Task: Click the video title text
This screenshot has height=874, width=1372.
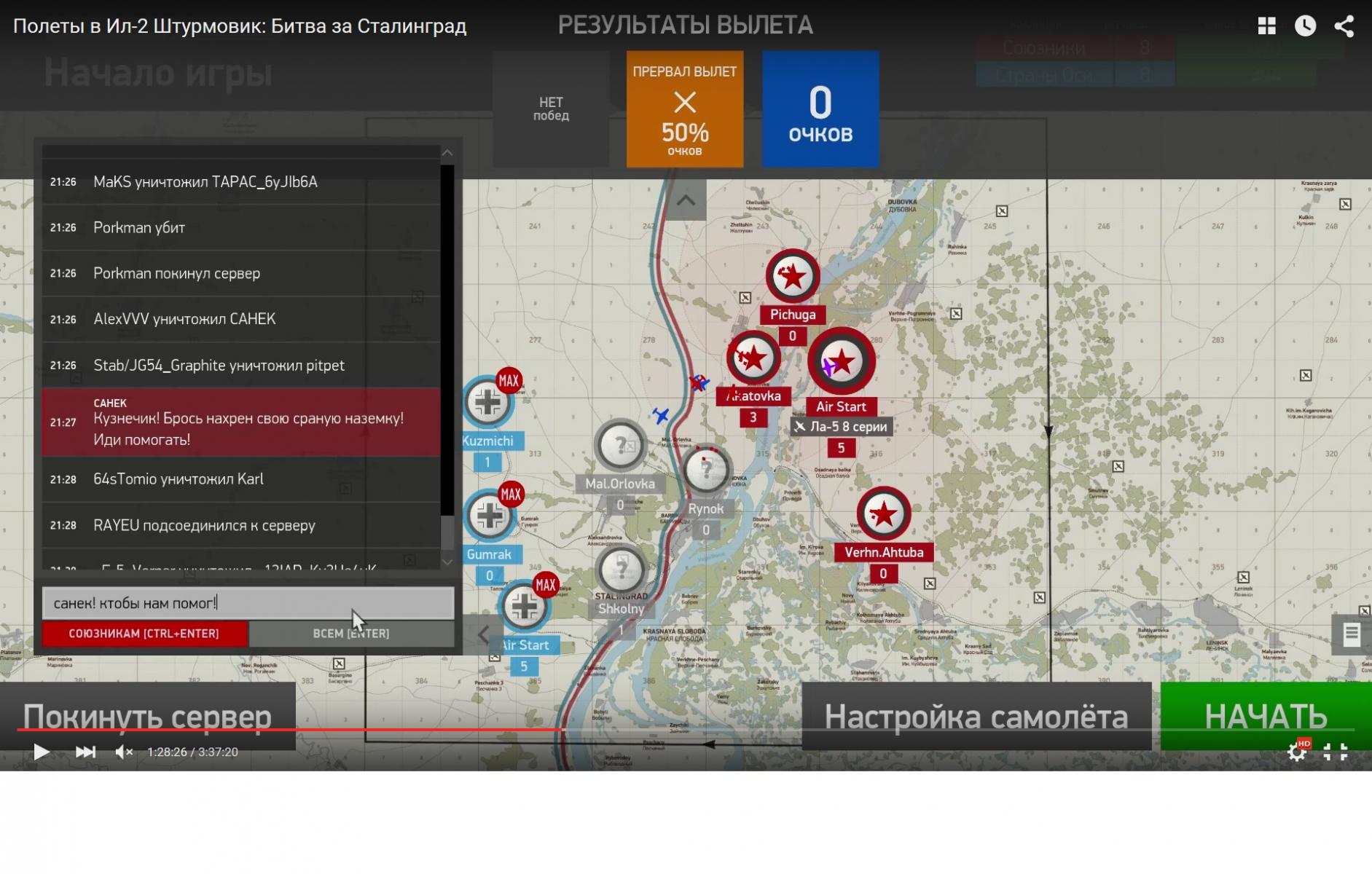Action: click(240, 26)
